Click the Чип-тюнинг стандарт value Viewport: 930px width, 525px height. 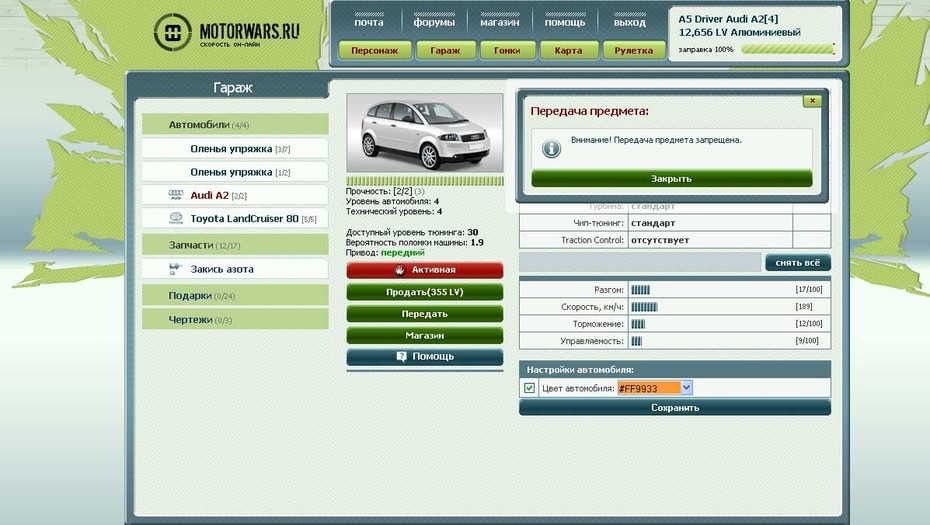pos(653,223)
